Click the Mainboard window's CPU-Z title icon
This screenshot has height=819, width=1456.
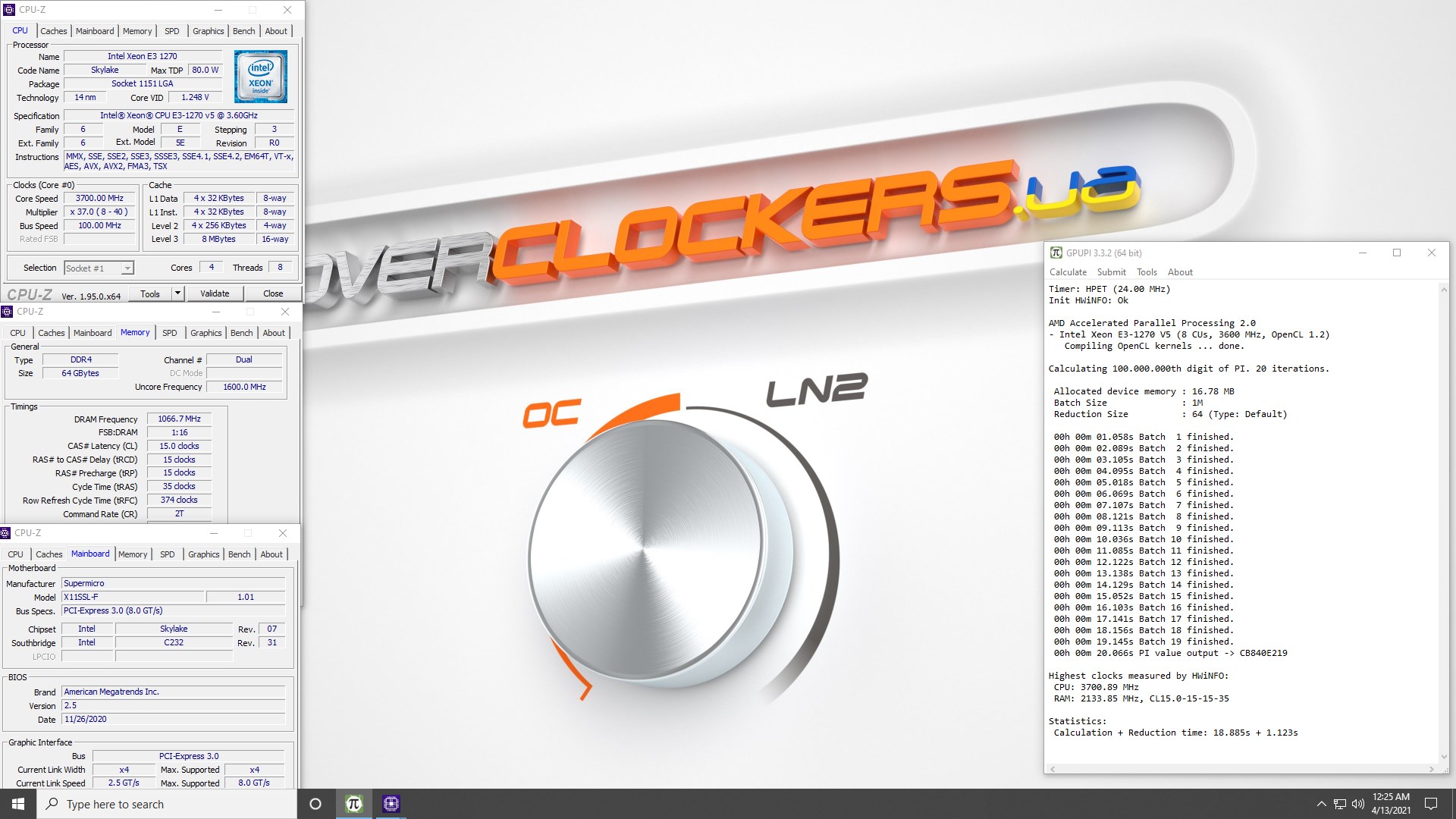[x=5, y=533]
